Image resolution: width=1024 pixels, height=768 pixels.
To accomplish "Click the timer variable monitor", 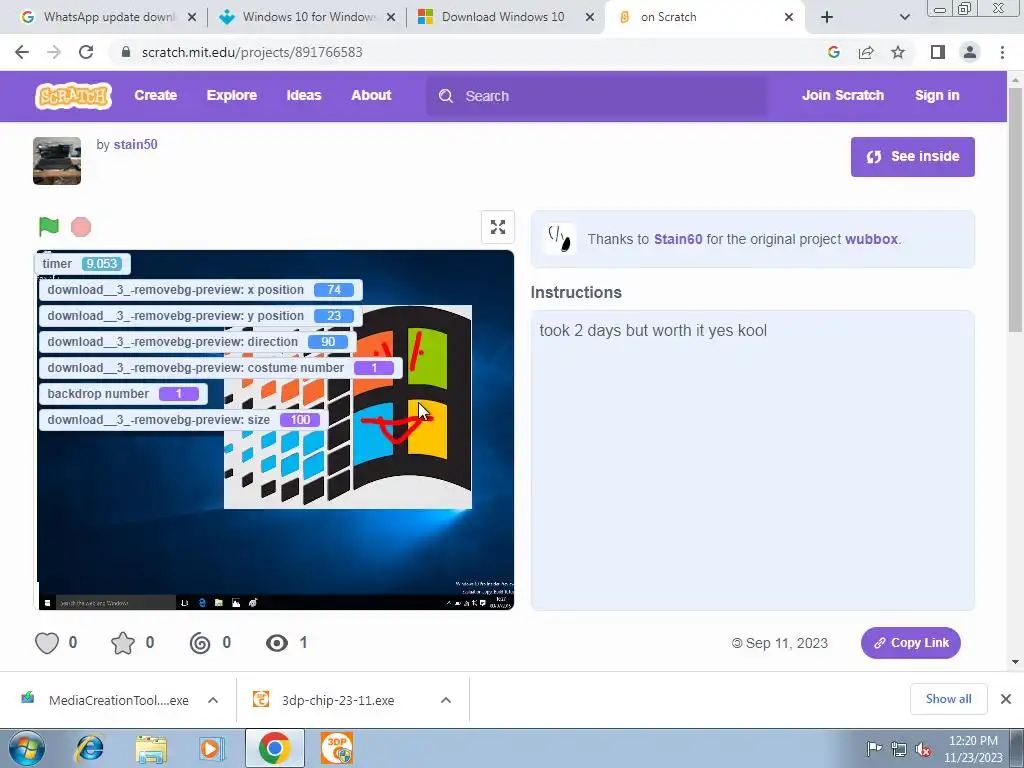I will tap(82, 264).
